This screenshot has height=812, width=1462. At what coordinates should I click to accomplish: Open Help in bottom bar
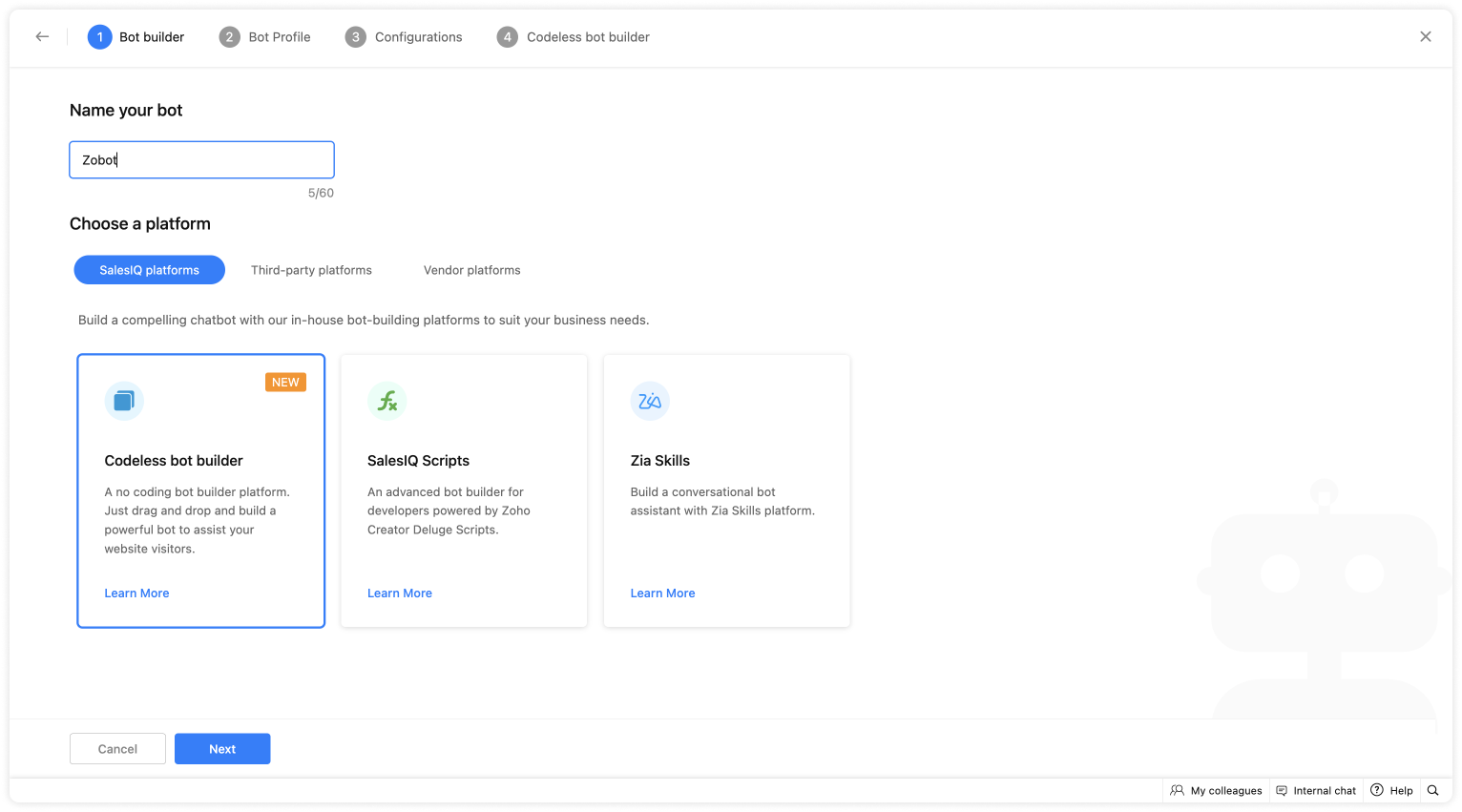pos(1391,791)
